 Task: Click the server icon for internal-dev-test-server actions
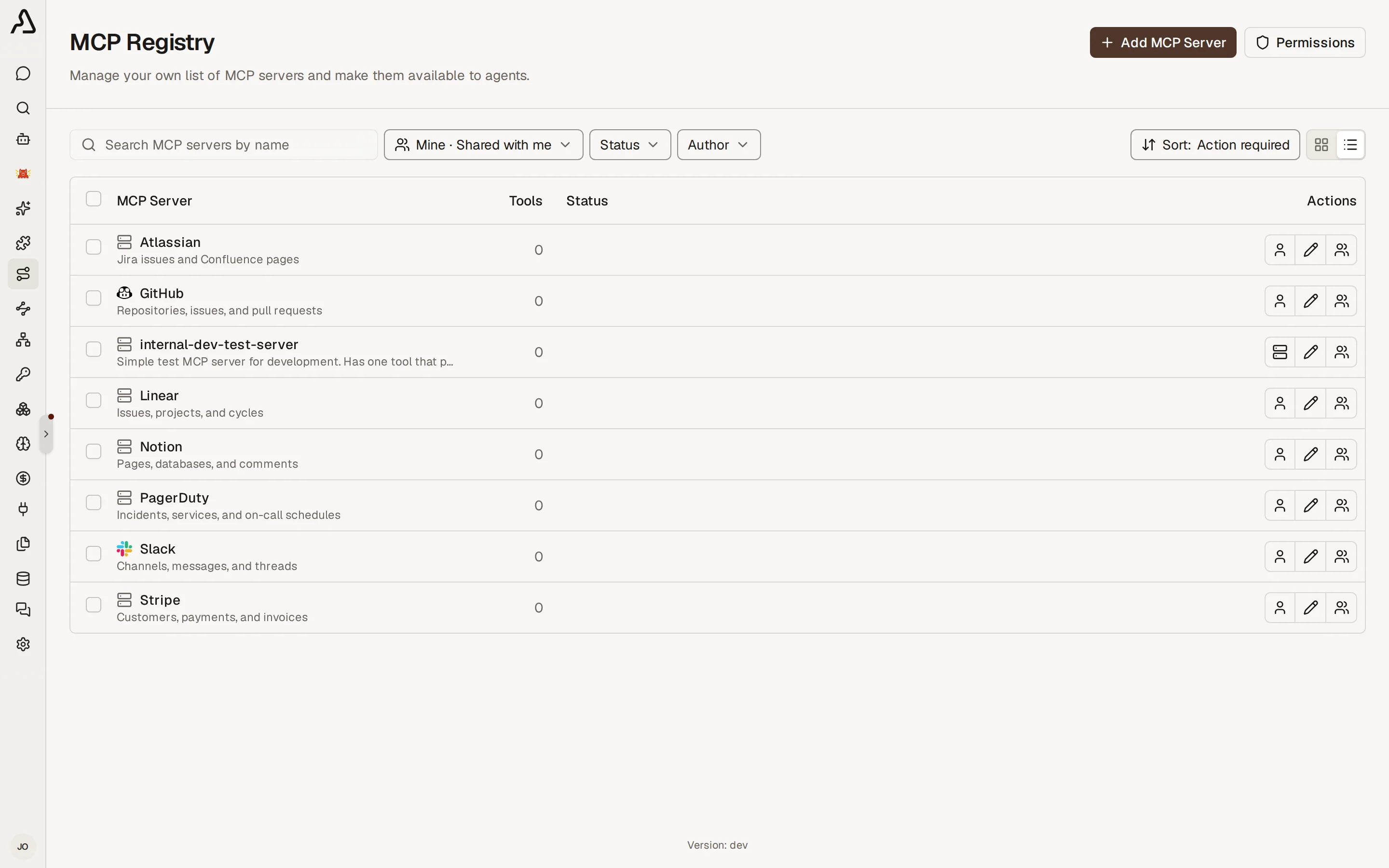coord(1280,352)
